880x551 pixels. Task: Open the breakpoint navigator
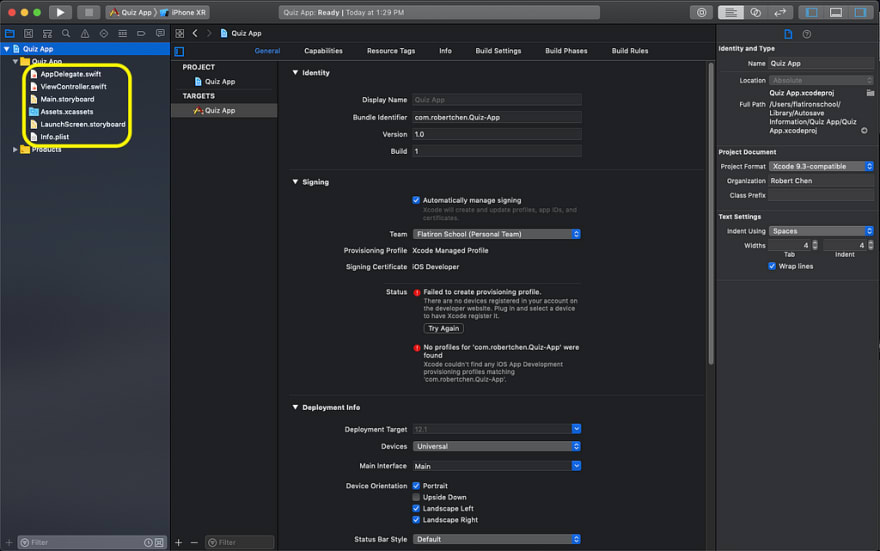[x=141, y=33]
